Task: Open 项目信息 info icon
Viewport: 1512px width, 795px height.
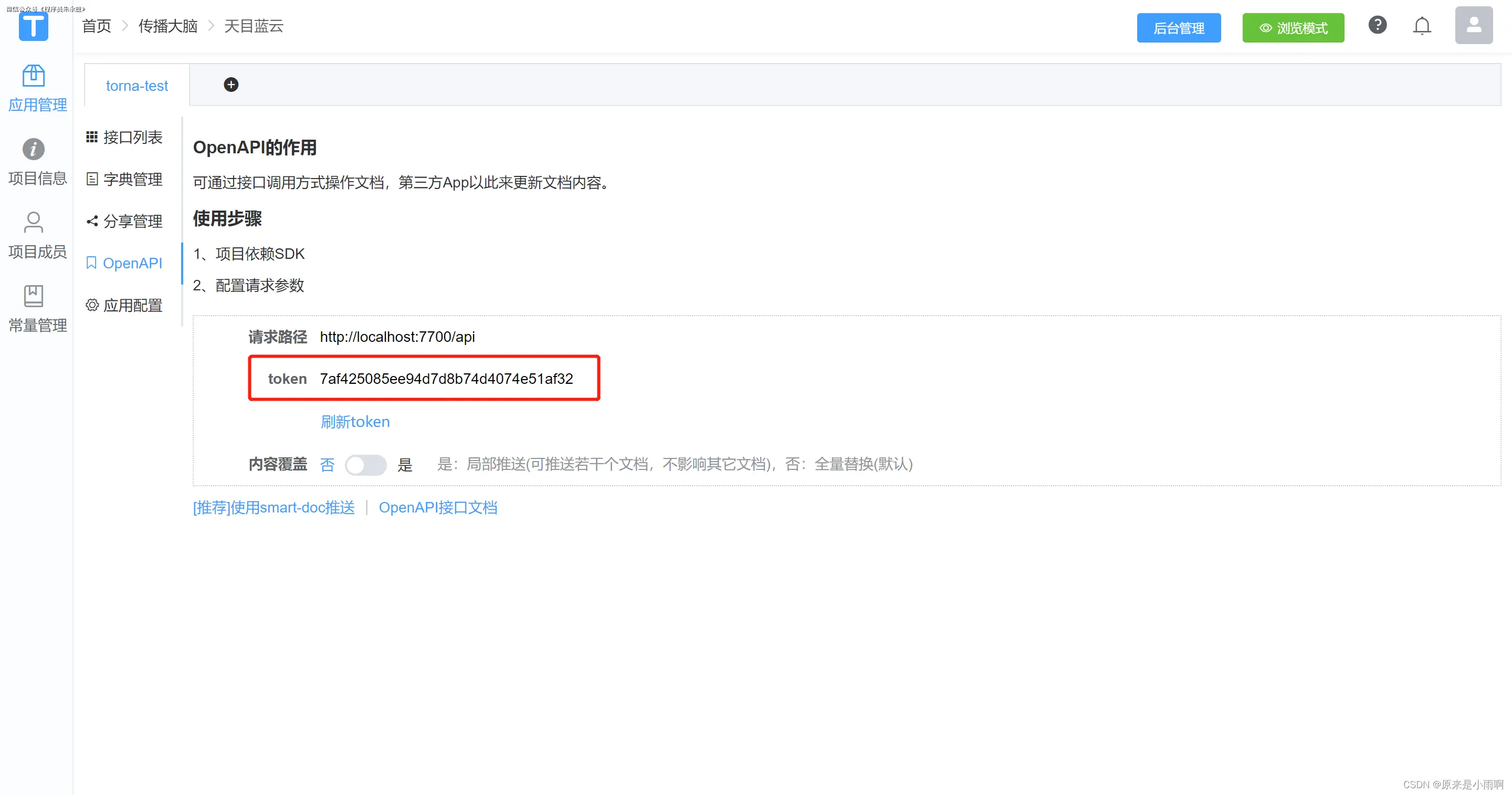Action: tap(34, 149)
